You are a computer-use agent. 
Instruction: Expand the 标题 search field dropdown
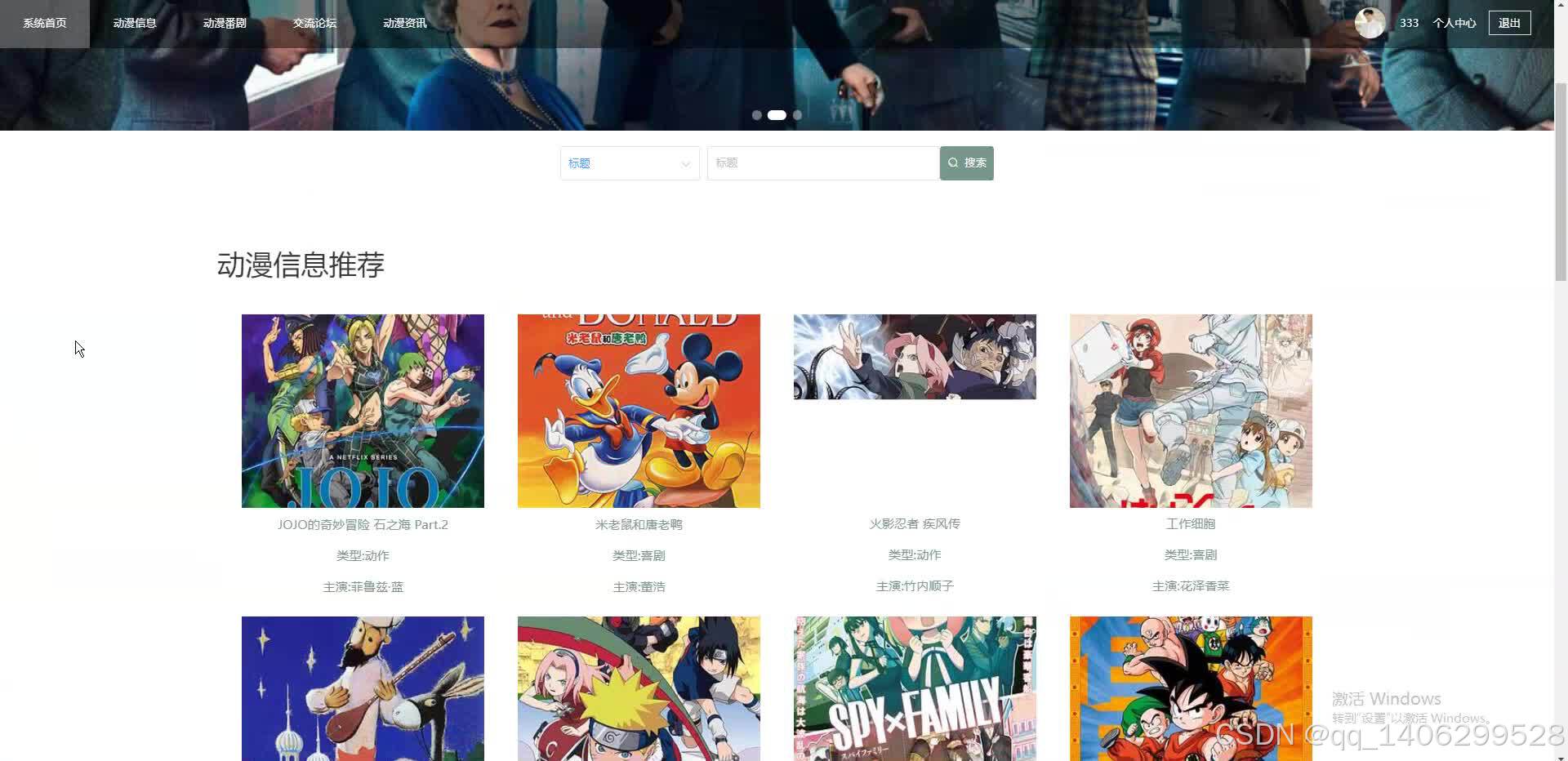pyautogui.click(x=630, y=163)
